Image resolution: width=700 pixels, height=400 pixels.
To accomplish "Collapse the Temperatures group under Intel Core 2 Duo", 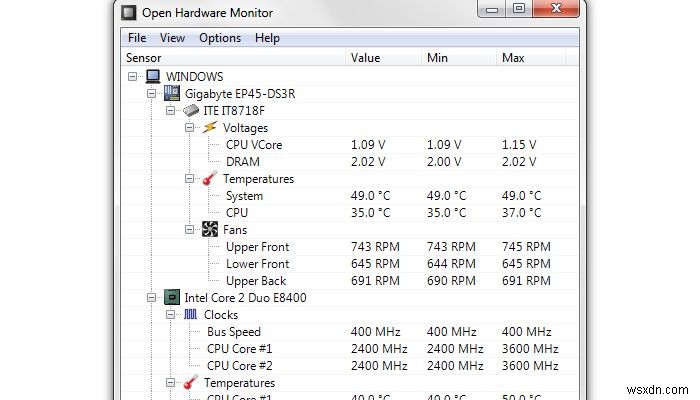I will (171, 383).
